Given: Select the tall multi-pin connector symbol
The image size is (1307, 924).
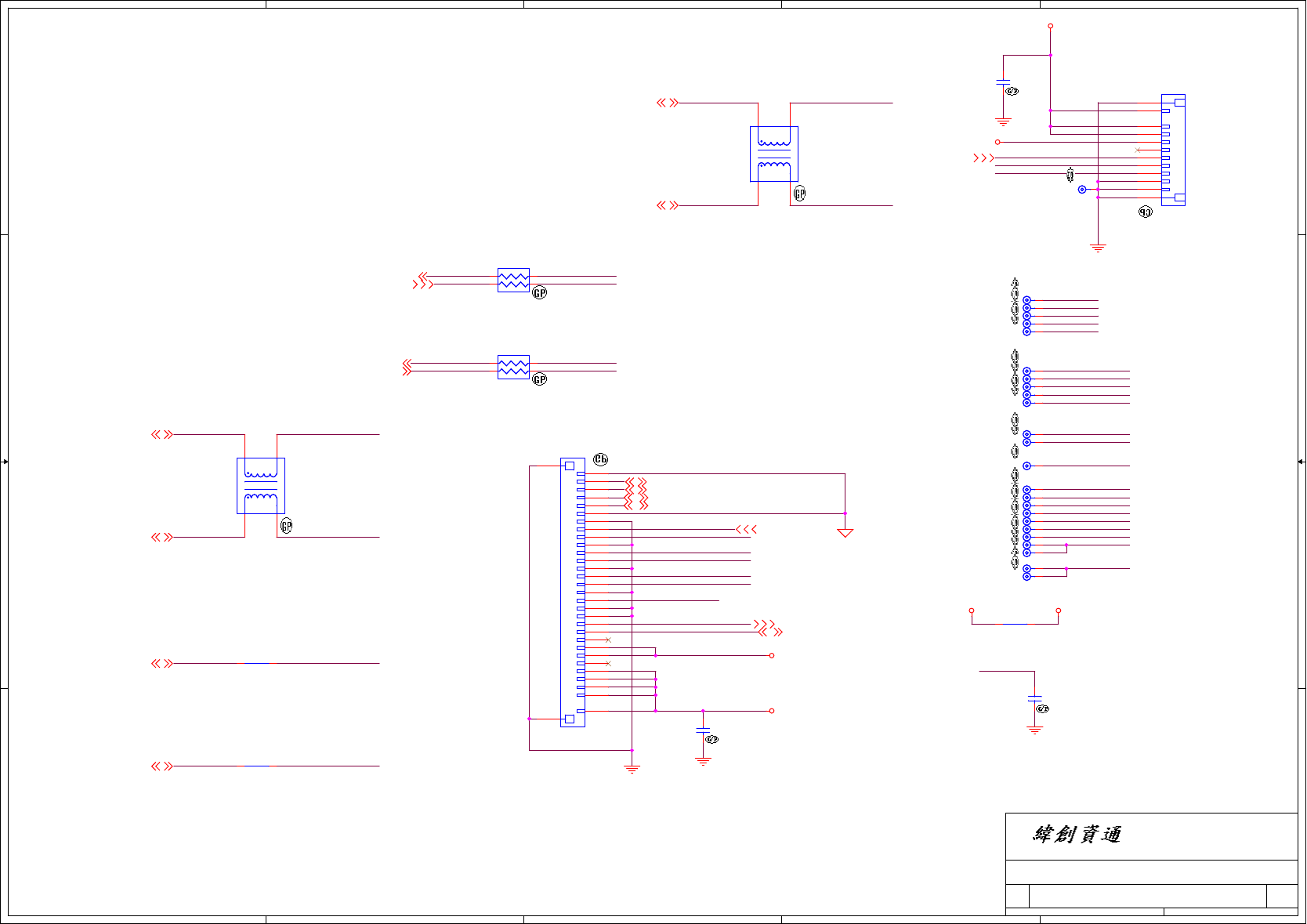Looking at the screenshot, I should (573, 592).
